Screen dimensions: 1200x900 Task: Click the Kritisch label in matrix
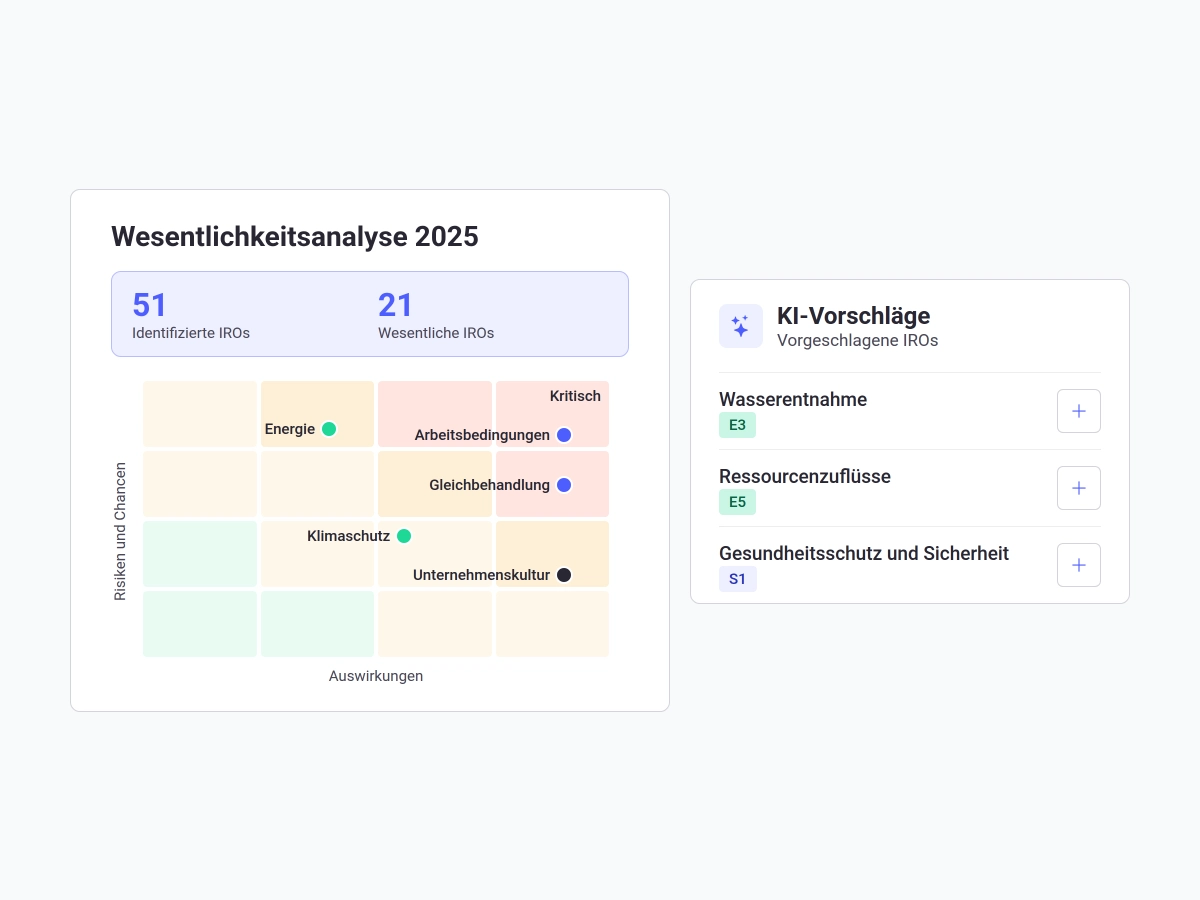pyautogui.click(x=575, y=396)
